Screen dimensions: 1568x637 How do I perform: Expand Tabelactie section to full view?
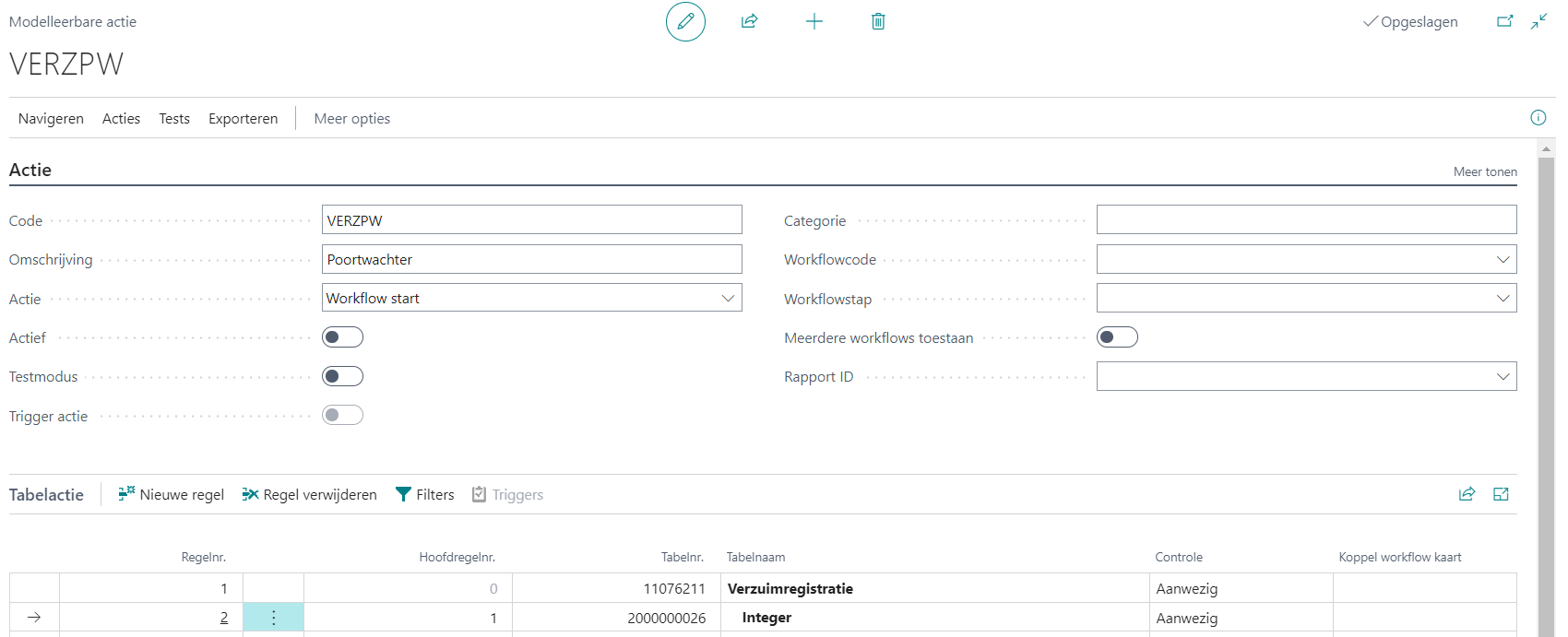coord(1501,494)
